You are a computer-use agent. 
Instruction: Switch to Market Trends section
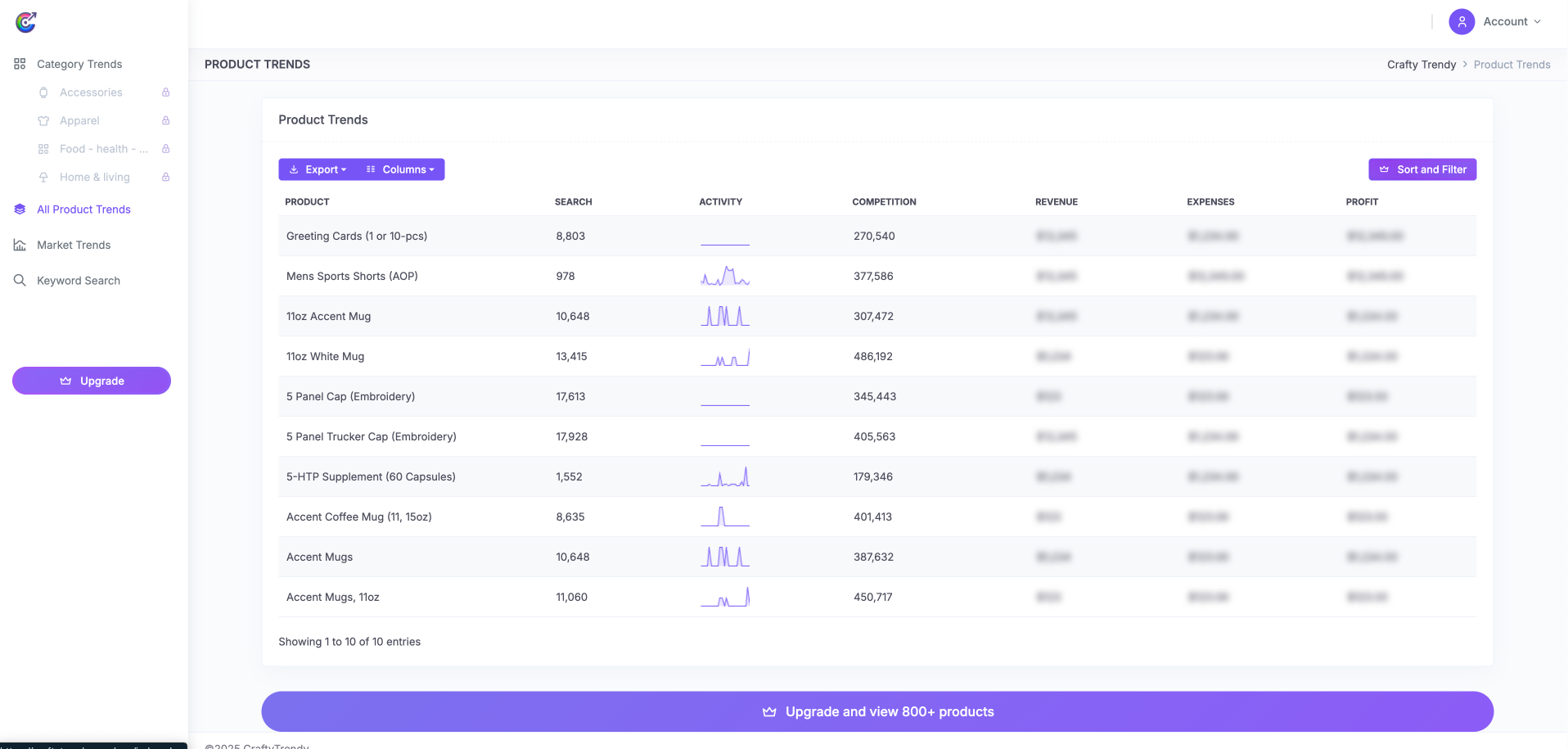(x=74, y=245)
